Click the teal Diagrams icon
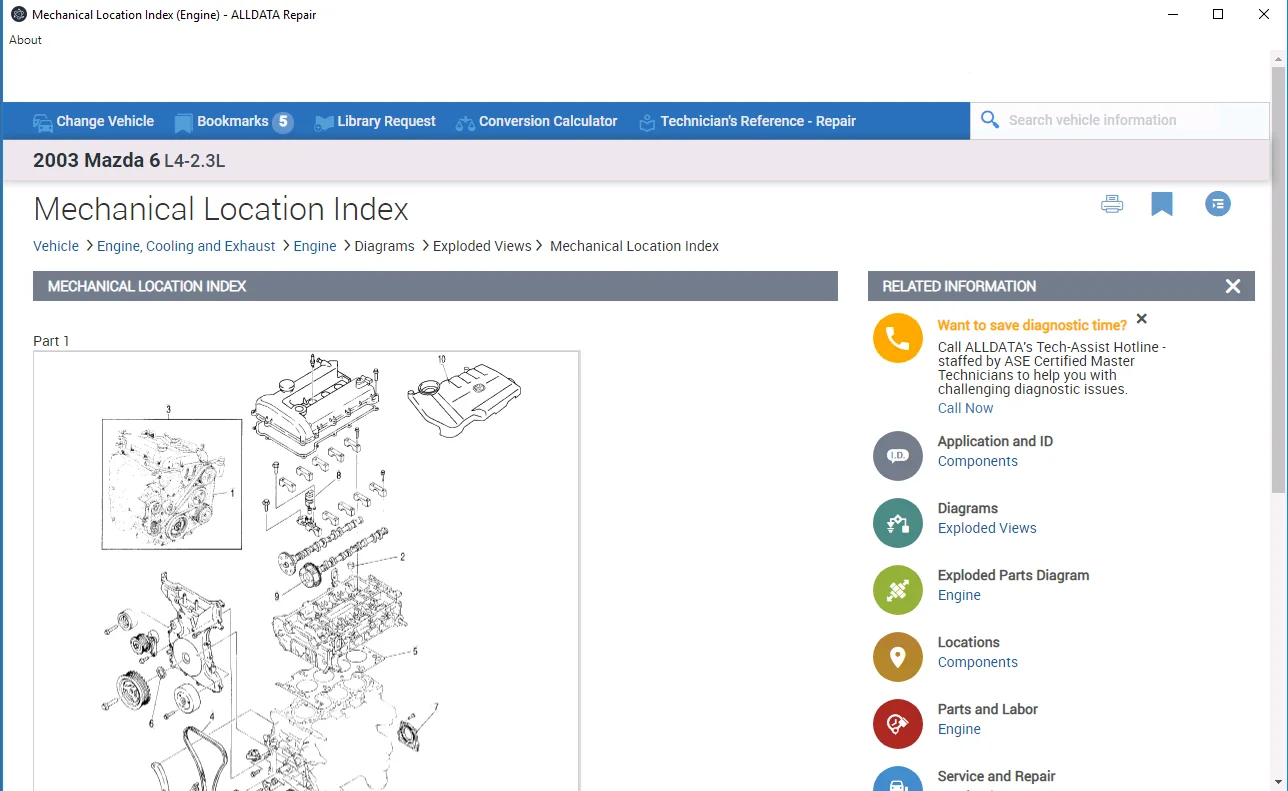Image resolution: width=1288 pixels, height=791 pixels. pos(898,523)
